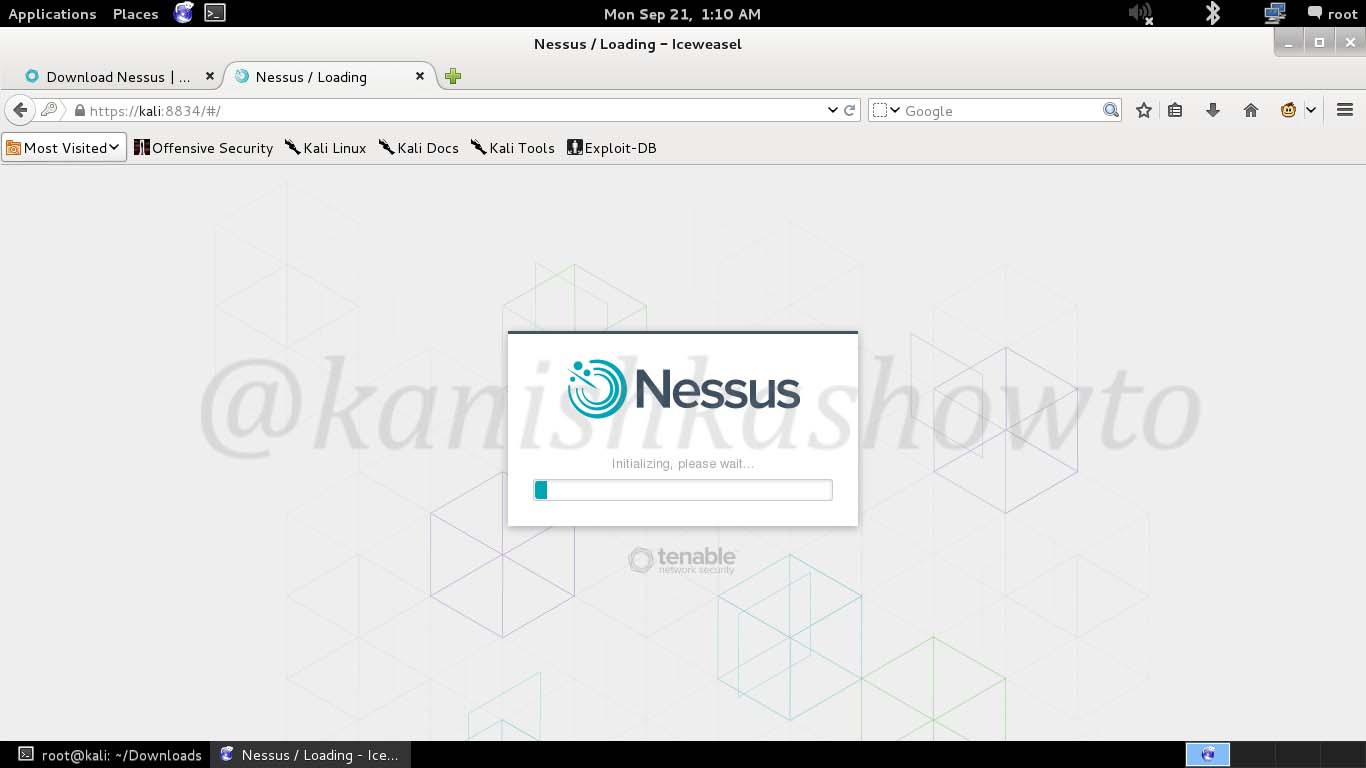Maximize the Iceweasel window
1366x768 pixels.
point(1319,42)
